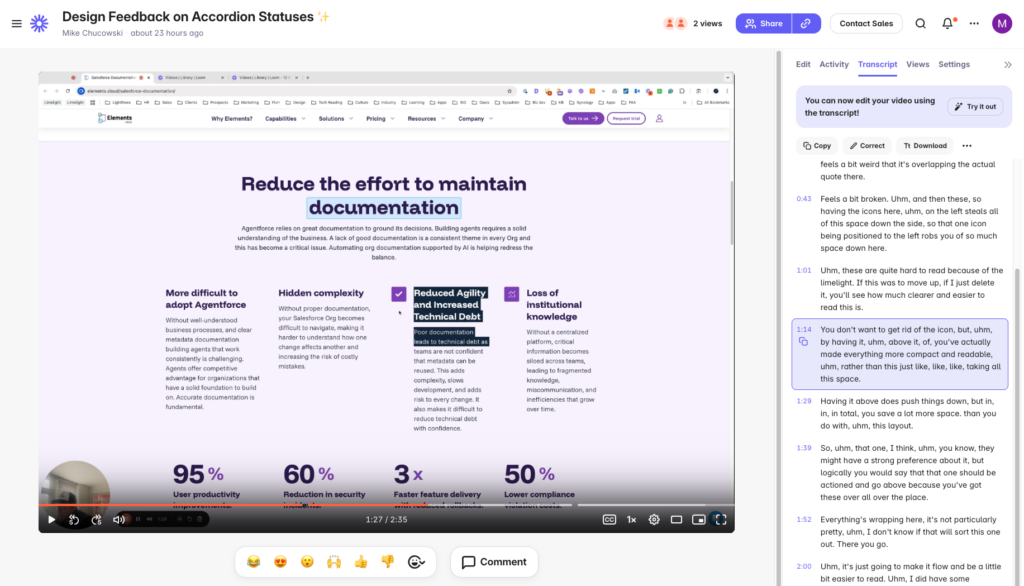
Task: Open the header more options ellipsis
Action: point(974,24)
